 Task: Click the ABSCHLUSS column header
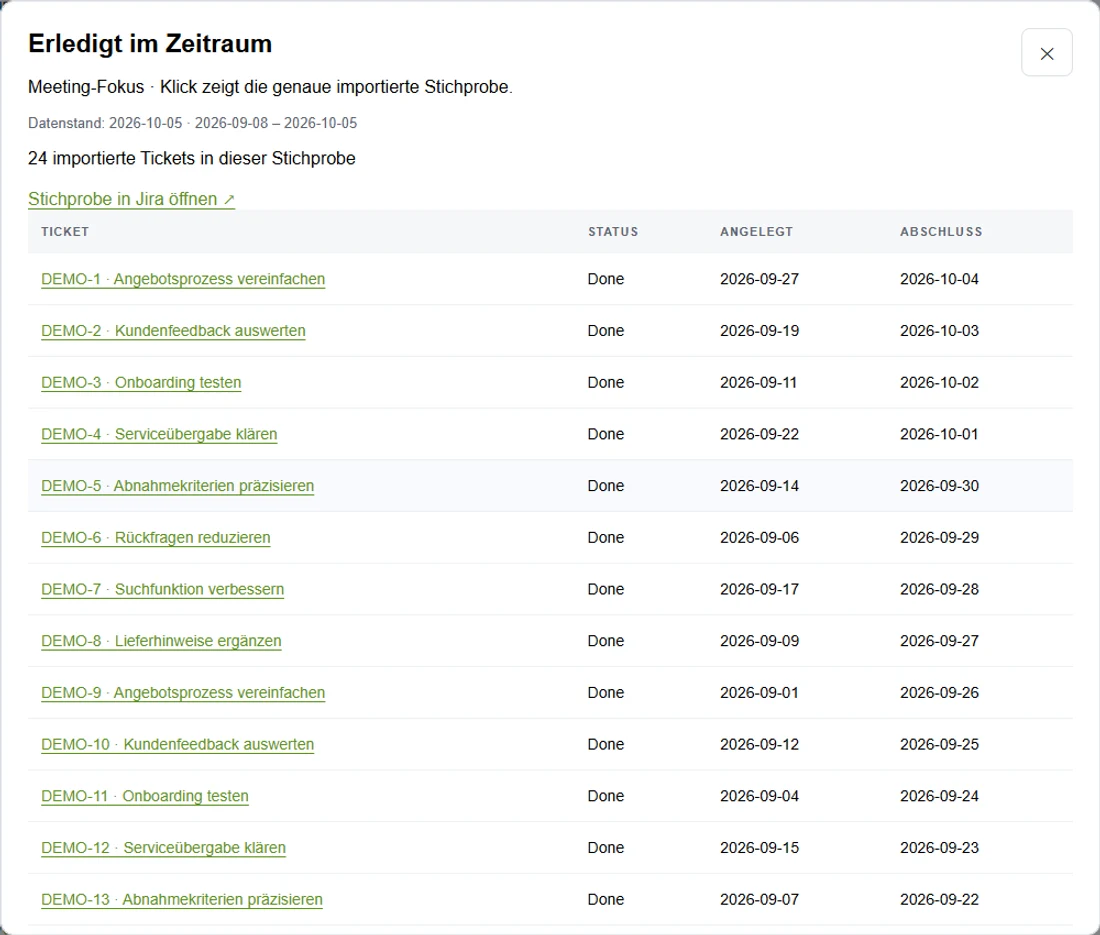941,231
